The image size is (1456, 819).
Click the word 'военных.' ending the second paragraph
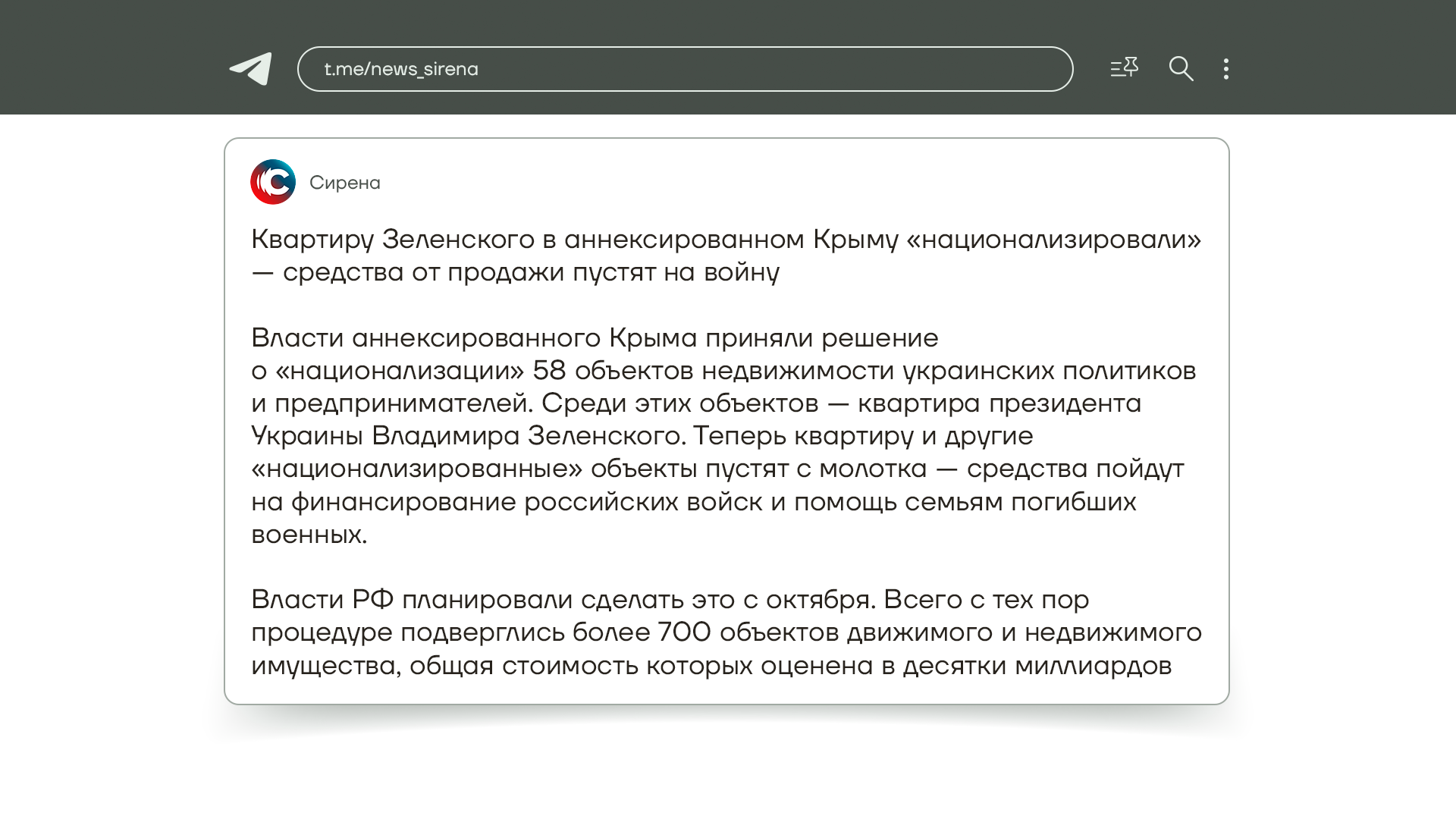(x=309, y=535)
